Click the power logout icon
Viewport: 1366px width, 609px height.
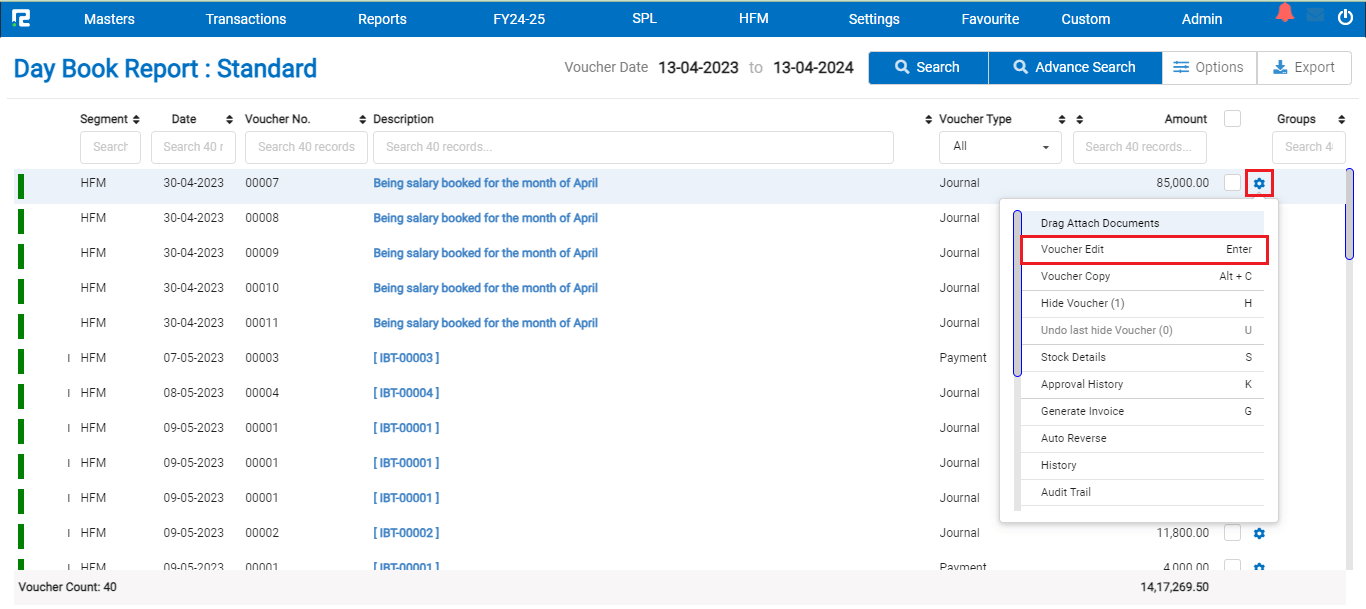(x=1345, y=17)
